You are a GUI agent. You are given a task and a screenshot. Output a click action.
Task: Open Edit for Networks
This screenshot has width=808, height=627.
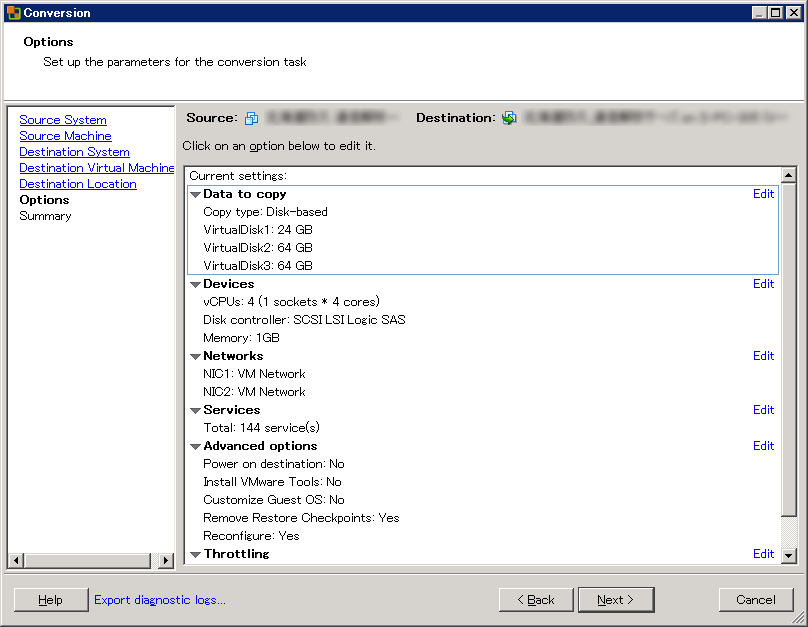[x=763, y=356]
